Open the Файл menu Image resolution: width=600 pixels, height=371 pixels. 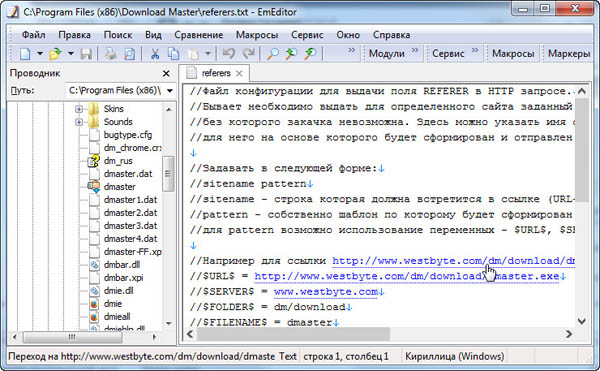(33, 35)
